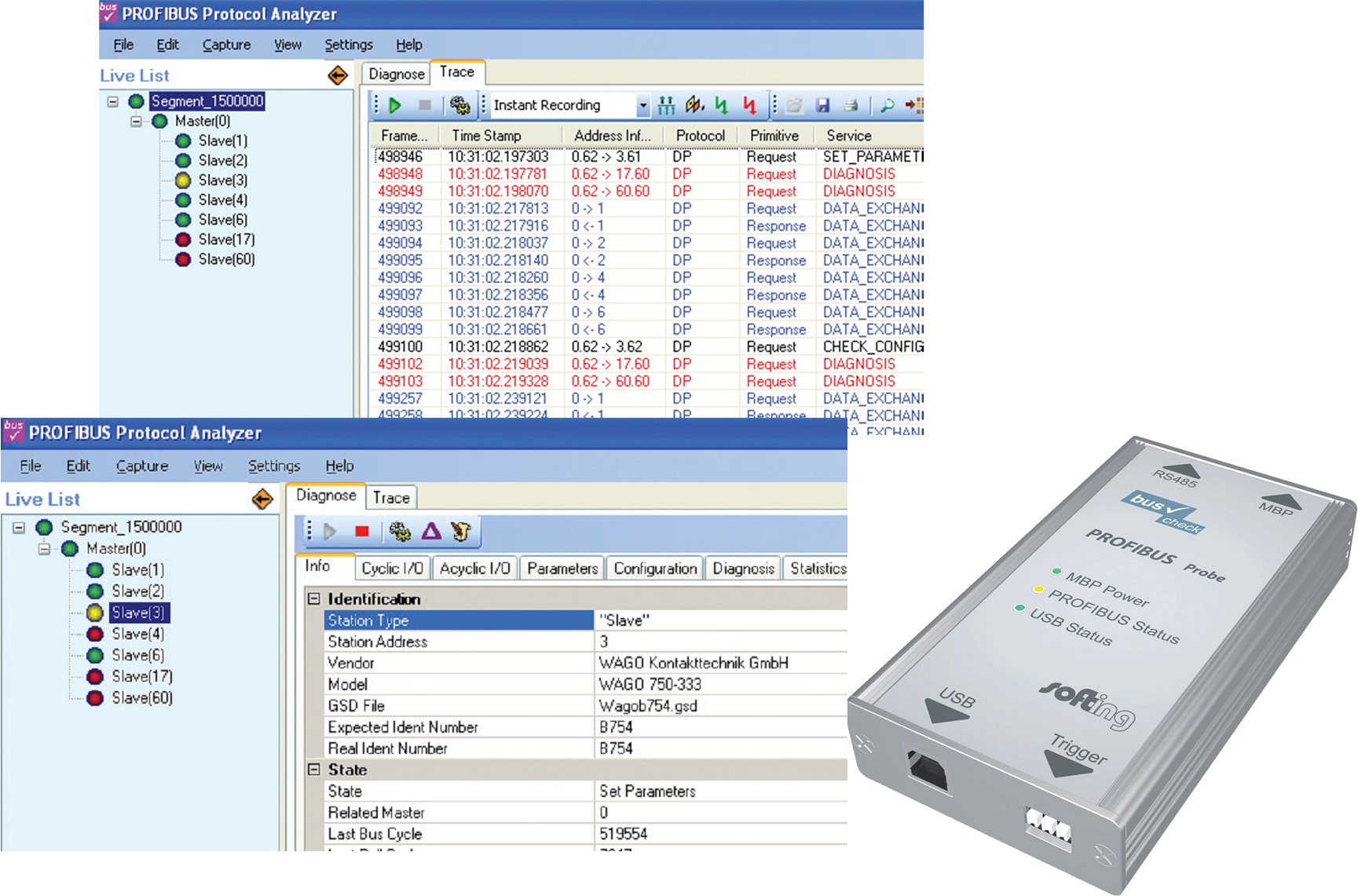1358x896 pixels.
Task: Select the 'Station Type' property row
Action: [x=586, y=620]
